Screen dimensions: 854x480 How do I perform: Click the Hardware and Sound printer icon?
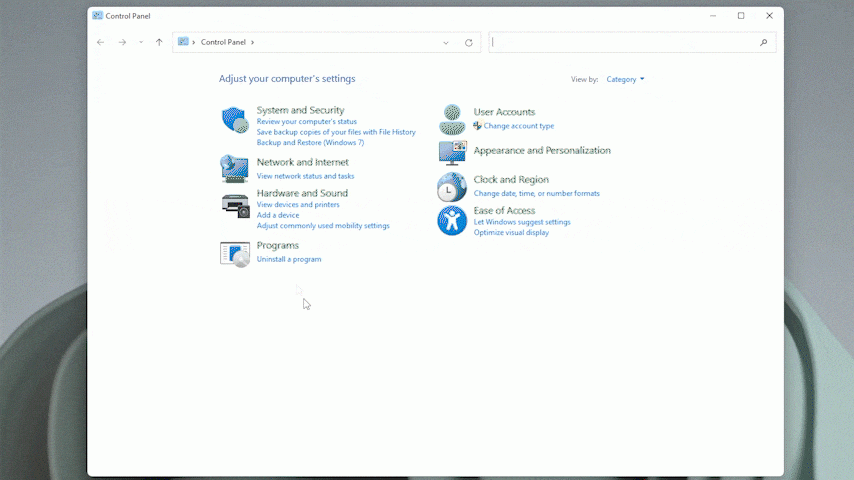pos(235,206)
